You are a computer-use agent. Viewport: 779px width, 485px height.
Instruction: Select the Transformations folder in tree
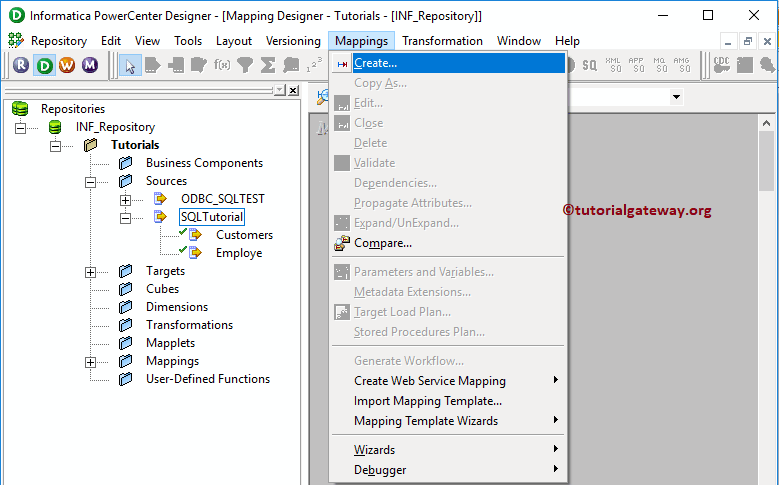189,324
